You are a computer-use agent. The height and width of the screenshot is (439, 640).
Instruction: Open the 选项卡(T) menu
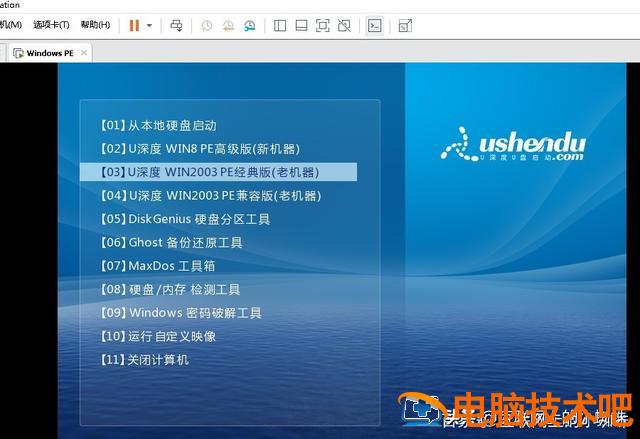51,25
